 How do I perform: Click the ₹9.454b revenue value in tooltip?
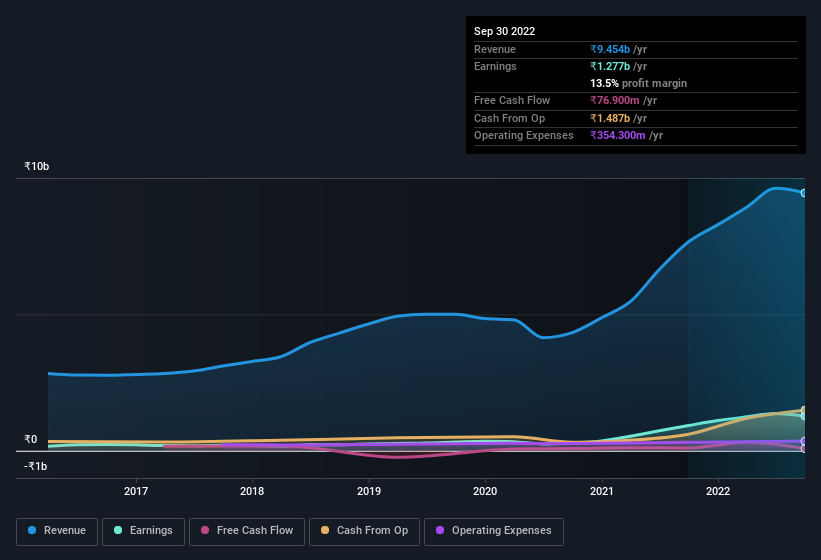(x=610, y=49)
